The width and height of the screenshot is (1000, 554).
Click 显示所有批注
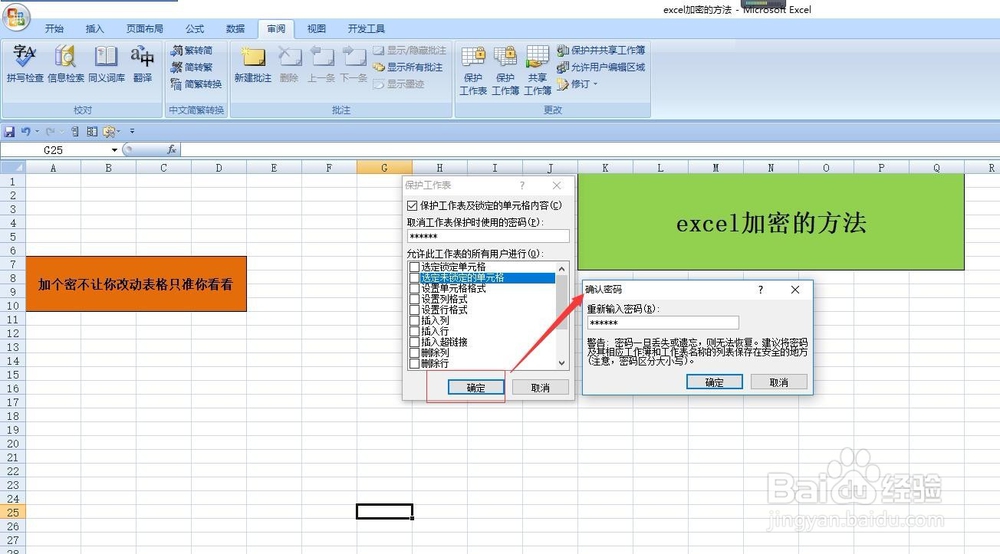pos(408,67)
